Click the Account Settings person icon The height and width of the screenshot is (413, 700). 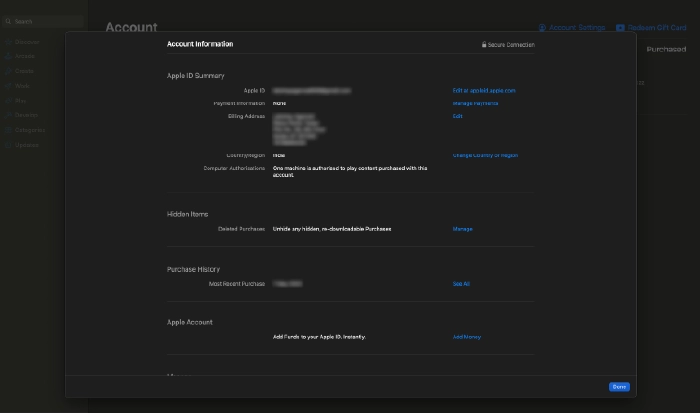[x=542, y=28]
